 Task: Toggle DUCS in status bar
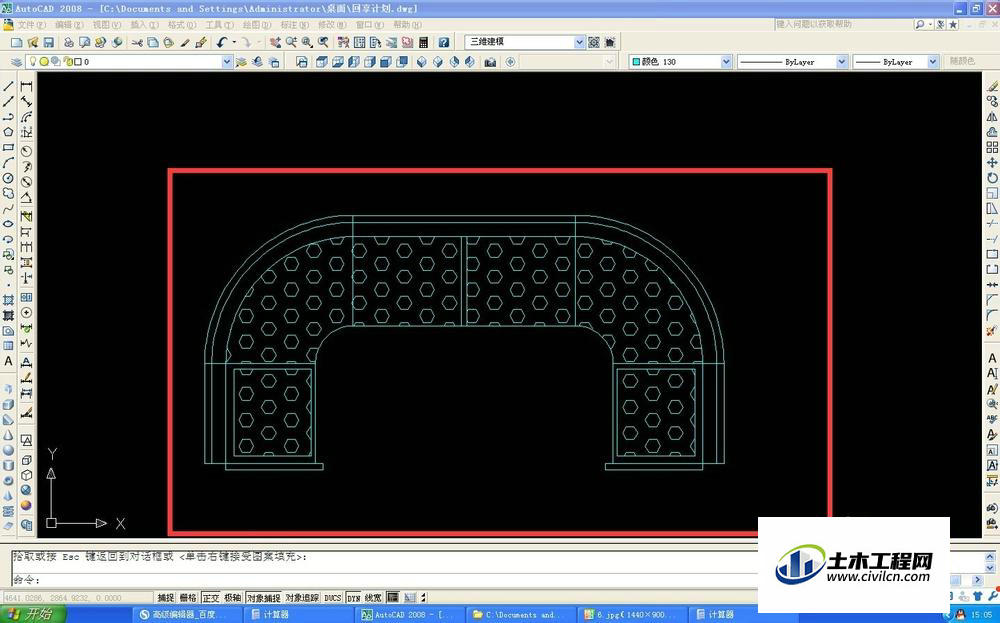coord(333,597)
